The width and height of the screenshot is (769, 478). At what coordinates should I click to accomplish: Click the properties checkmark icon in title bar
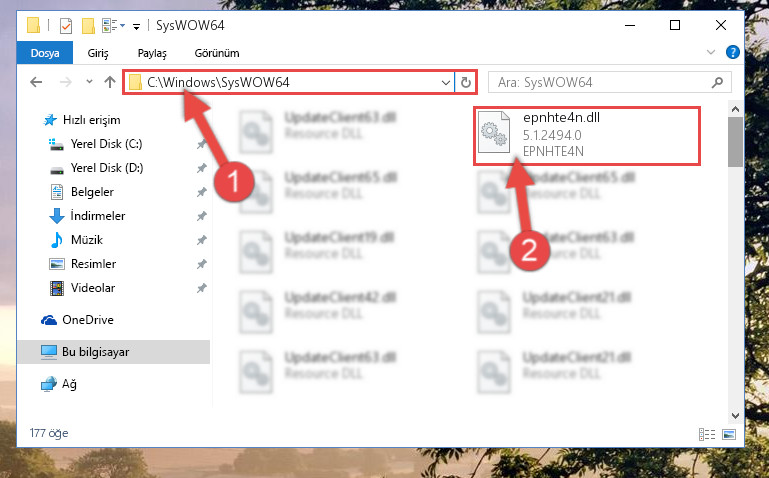[66, 25]
